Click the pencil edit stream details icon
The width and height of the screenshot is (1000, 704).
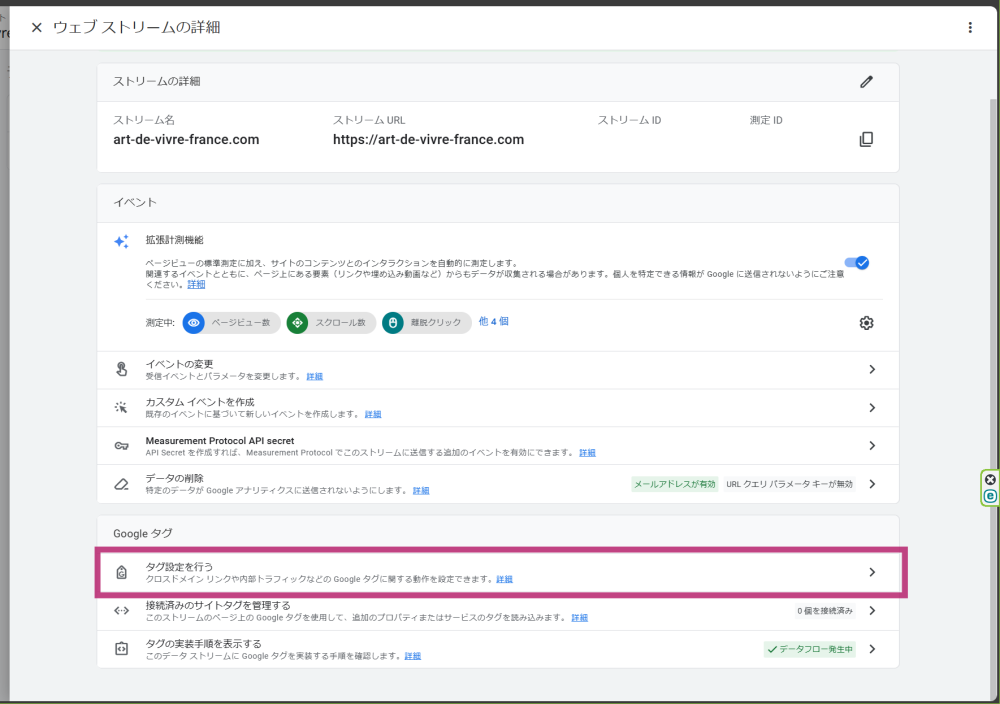(866, 82)
